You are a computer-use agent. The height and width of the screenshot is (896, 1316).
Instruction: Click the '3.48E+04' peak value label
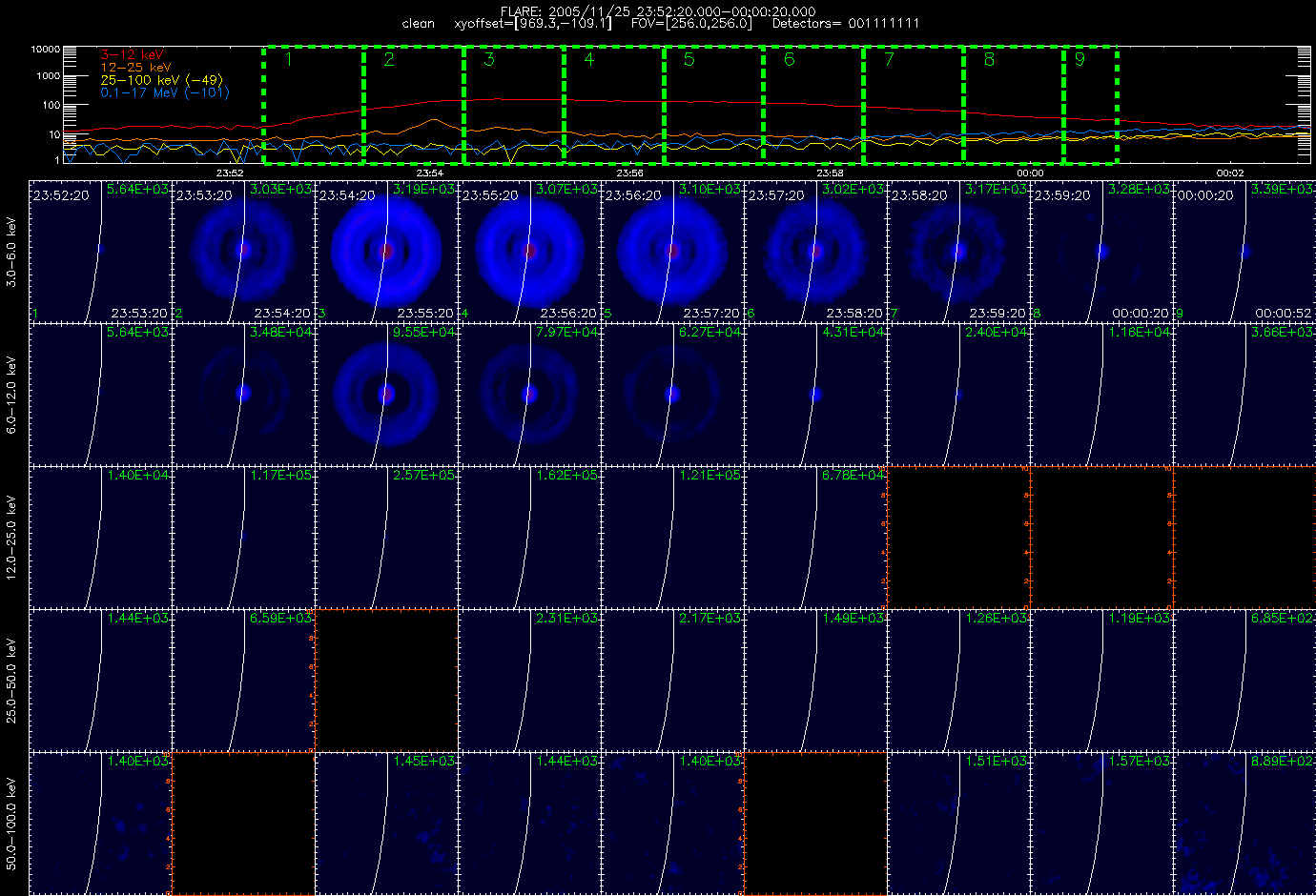tap(280, 333)
